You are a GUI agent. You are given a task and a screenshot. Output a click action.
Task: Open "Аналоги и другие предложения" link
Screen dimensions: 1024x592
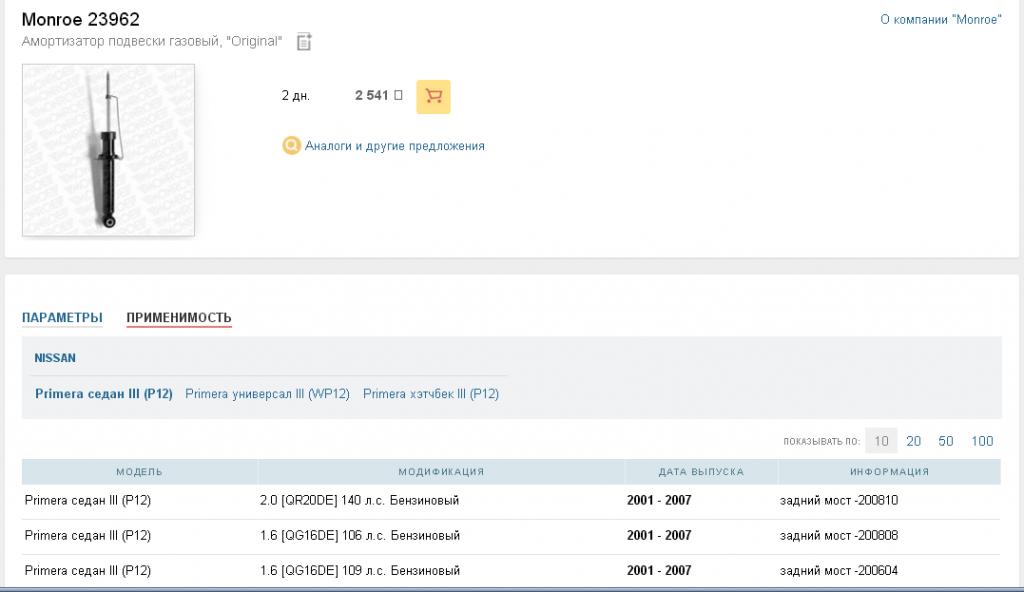[x=394, y=146]
